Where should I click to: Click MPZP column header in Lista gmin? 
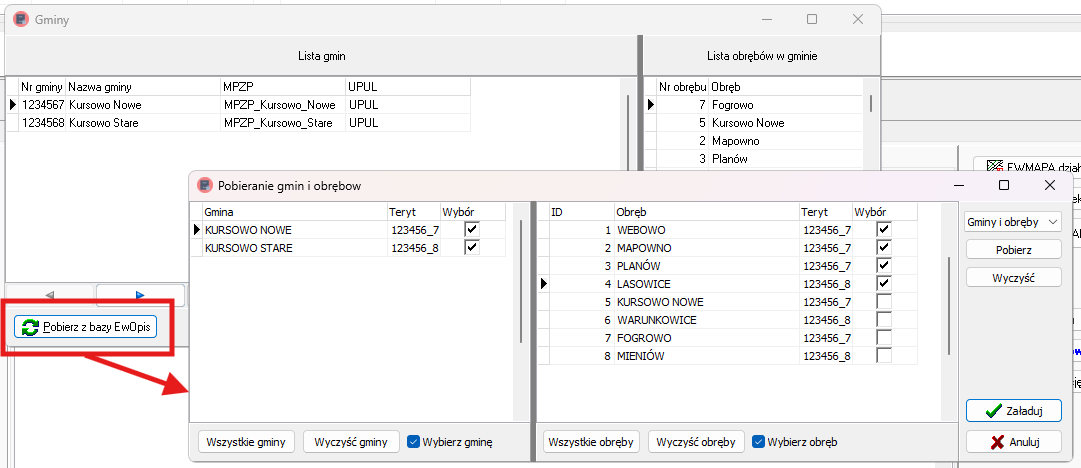(x=283, y=88)
